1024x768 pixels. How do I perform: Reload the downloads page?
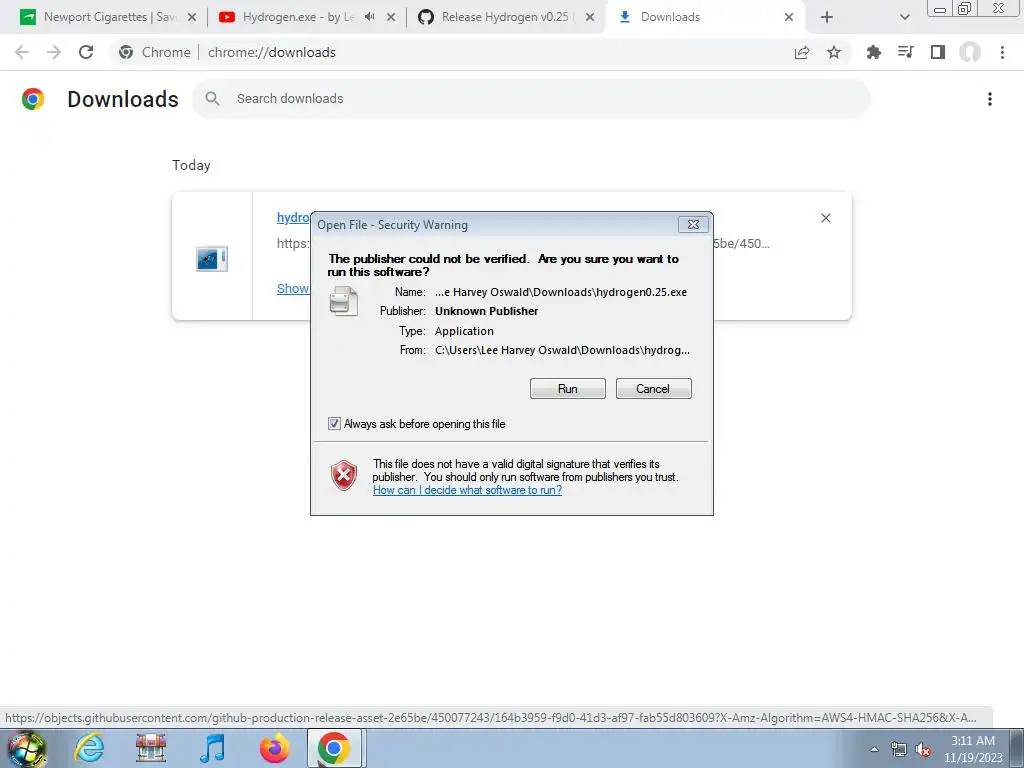point(86,52)
